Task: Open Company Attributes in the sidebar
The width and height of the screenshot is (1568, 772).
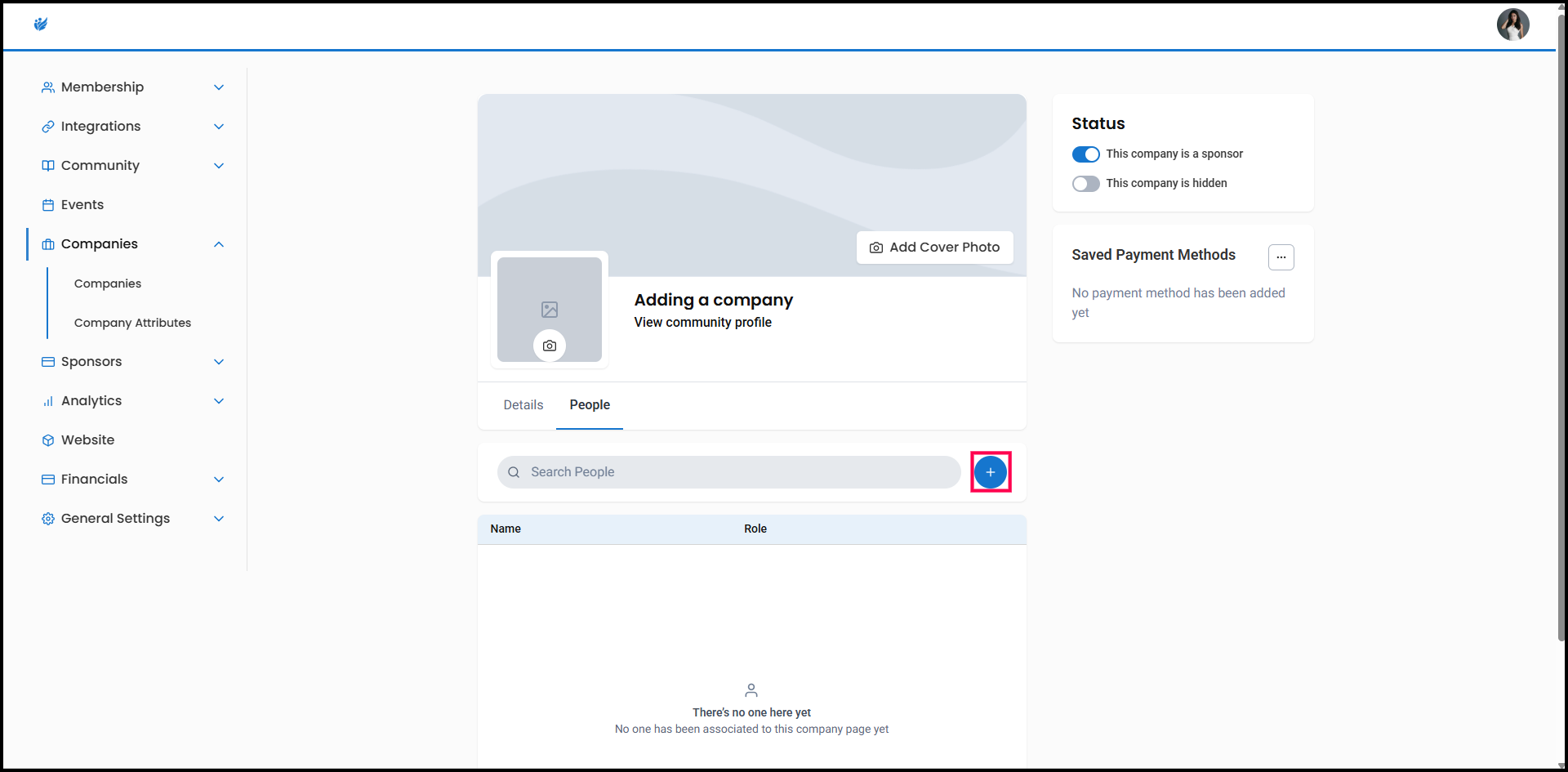Action: pos(132,323)
